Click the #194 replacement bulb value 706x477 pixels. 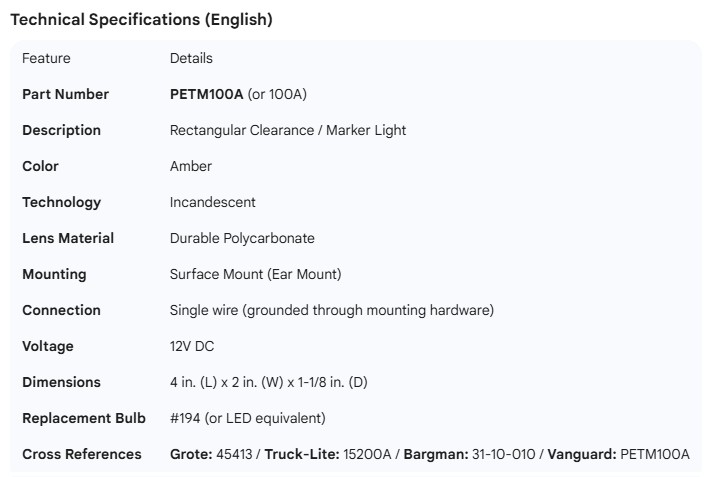tap(247, 418)
